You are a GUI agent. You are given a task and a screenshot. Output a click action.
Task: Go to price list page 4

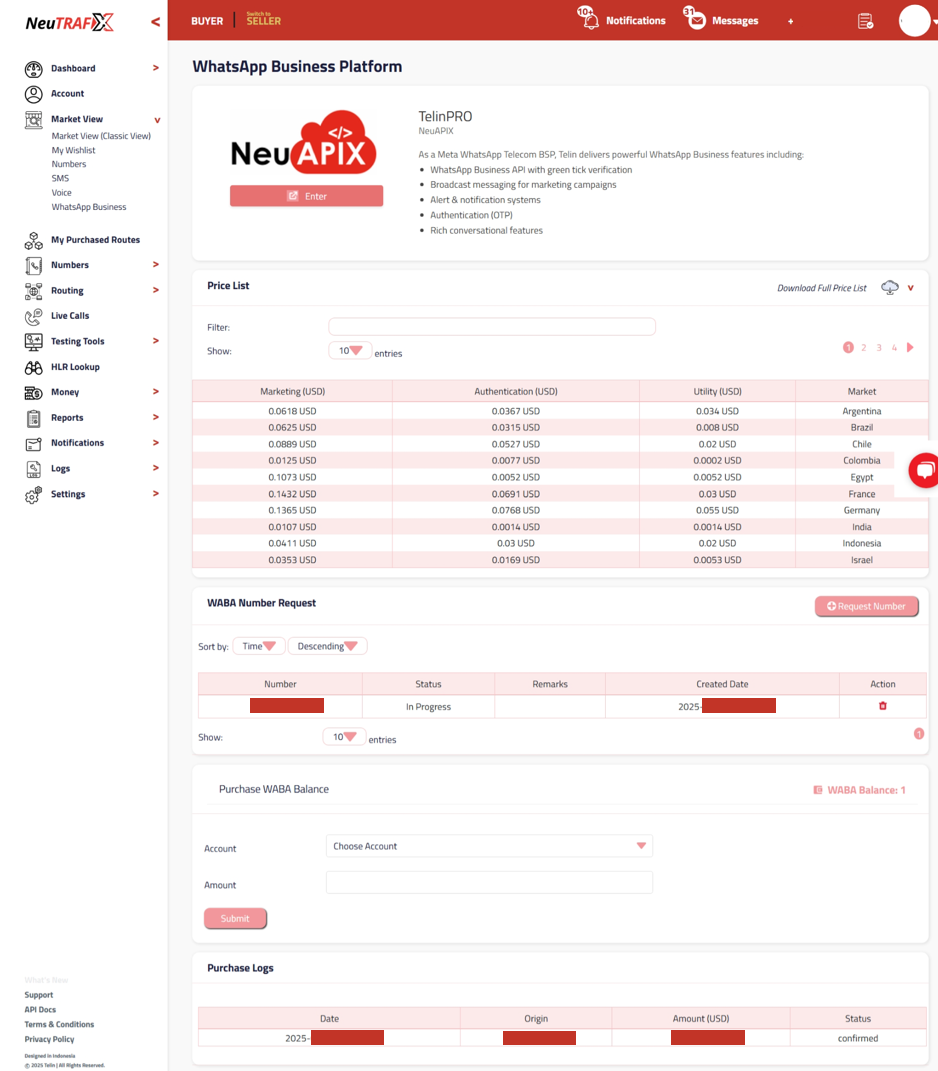point(894,348)
